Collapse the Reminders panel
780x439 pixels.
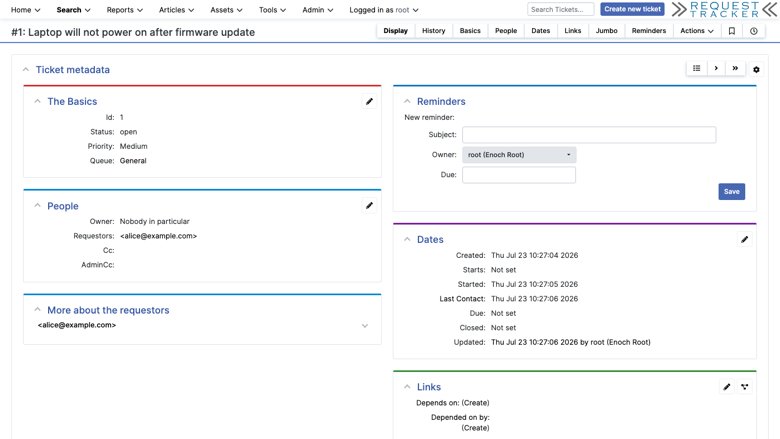[x=407, y=101]
